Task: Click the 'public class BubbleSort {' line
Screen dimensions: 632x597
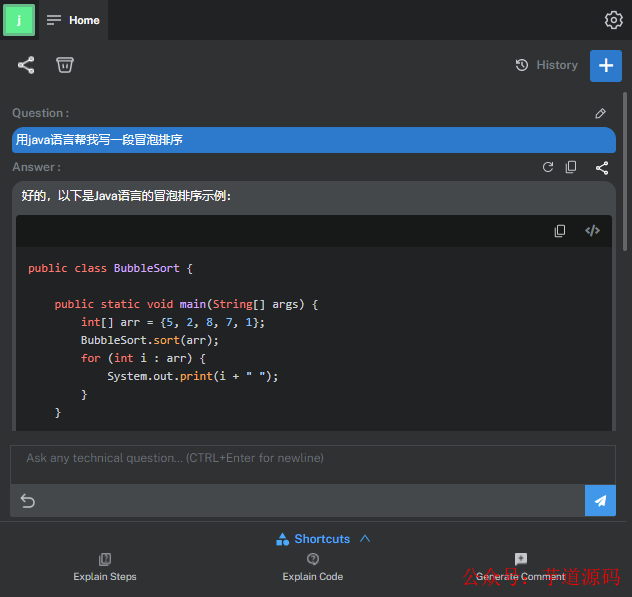Action: click(x=110, y=268)
